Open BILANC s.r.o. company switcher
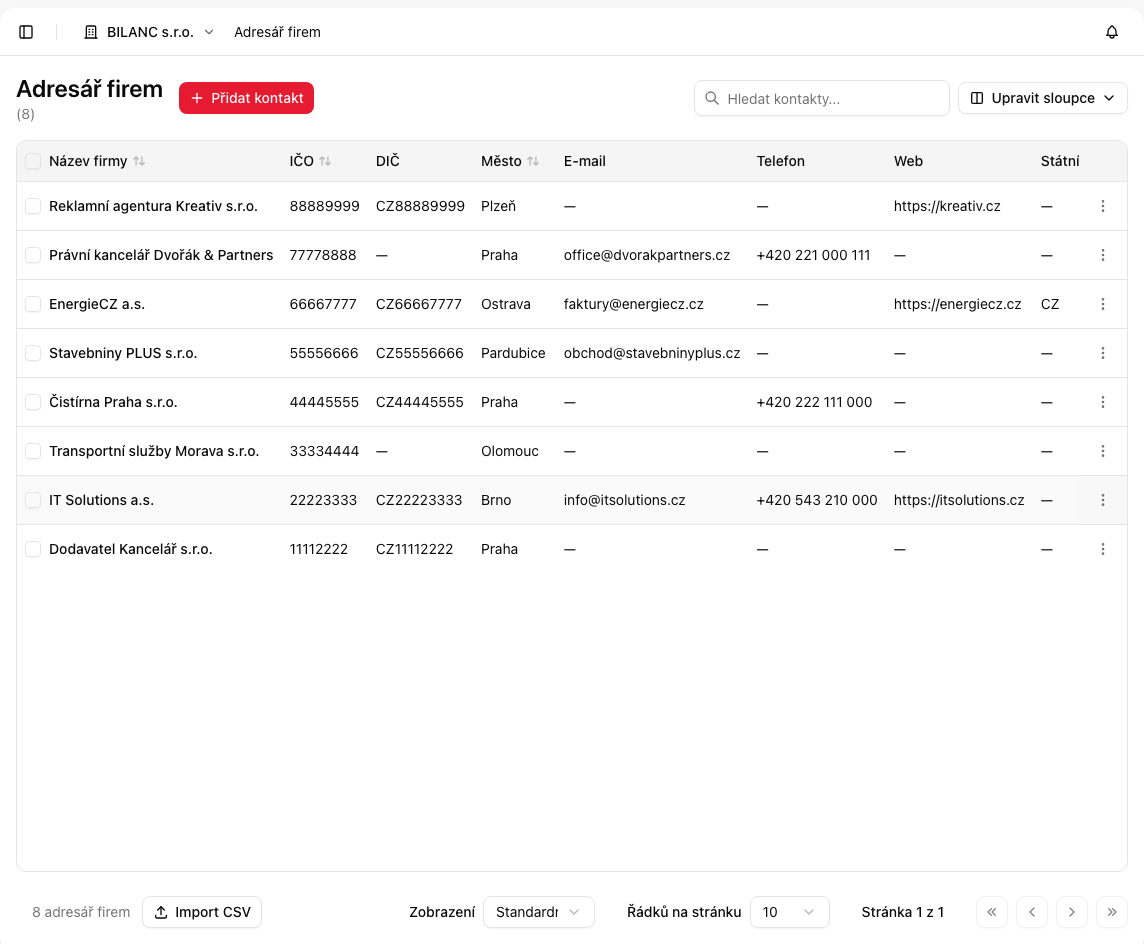This screenshot has width=1144, height=944. coord(149,32)
